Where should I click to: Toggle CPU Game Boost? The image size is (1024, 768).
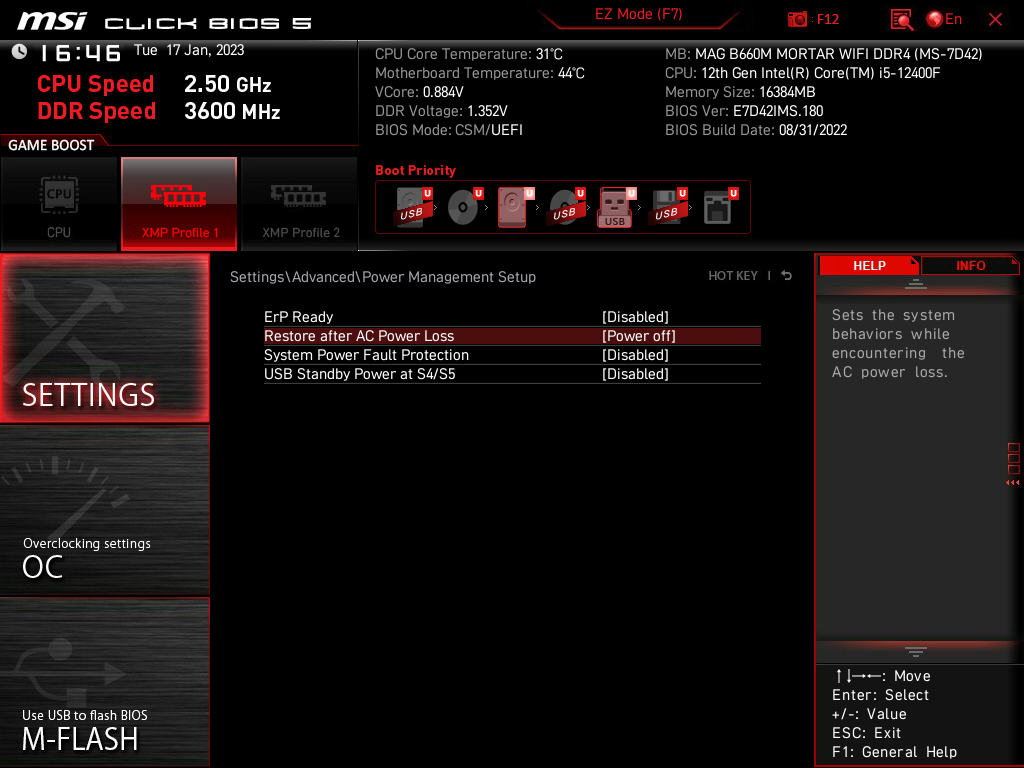point(59,204)
